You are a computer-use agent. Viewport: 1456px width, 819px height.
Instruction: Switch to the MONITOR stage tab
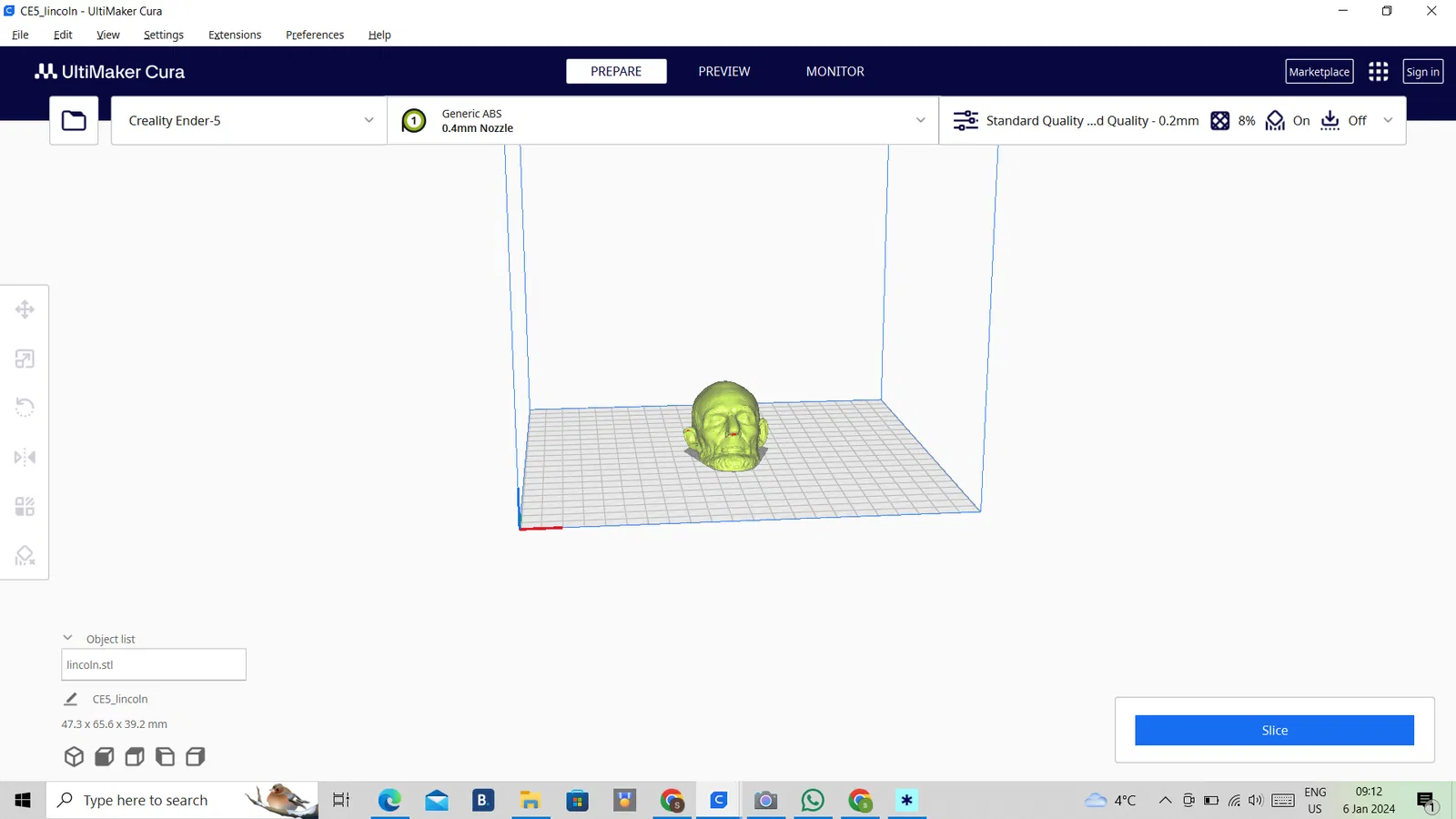pos(835,71)
